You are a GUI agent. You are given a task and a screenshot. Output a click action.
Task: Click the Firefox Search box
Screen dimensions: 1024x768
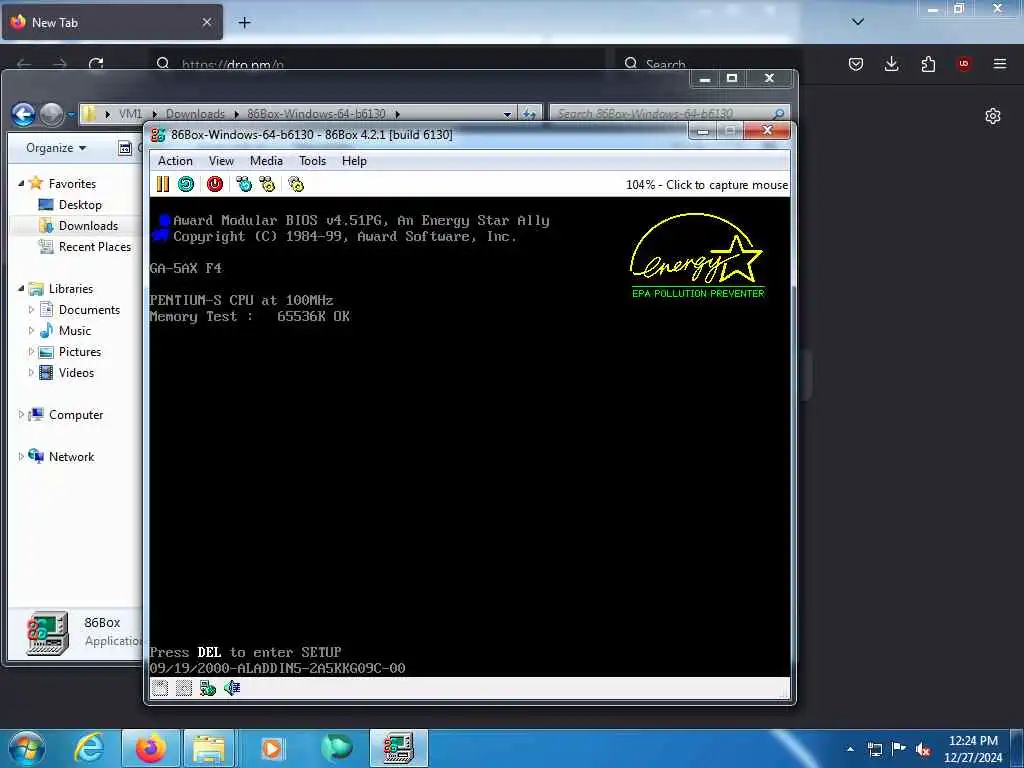(709, 63)
